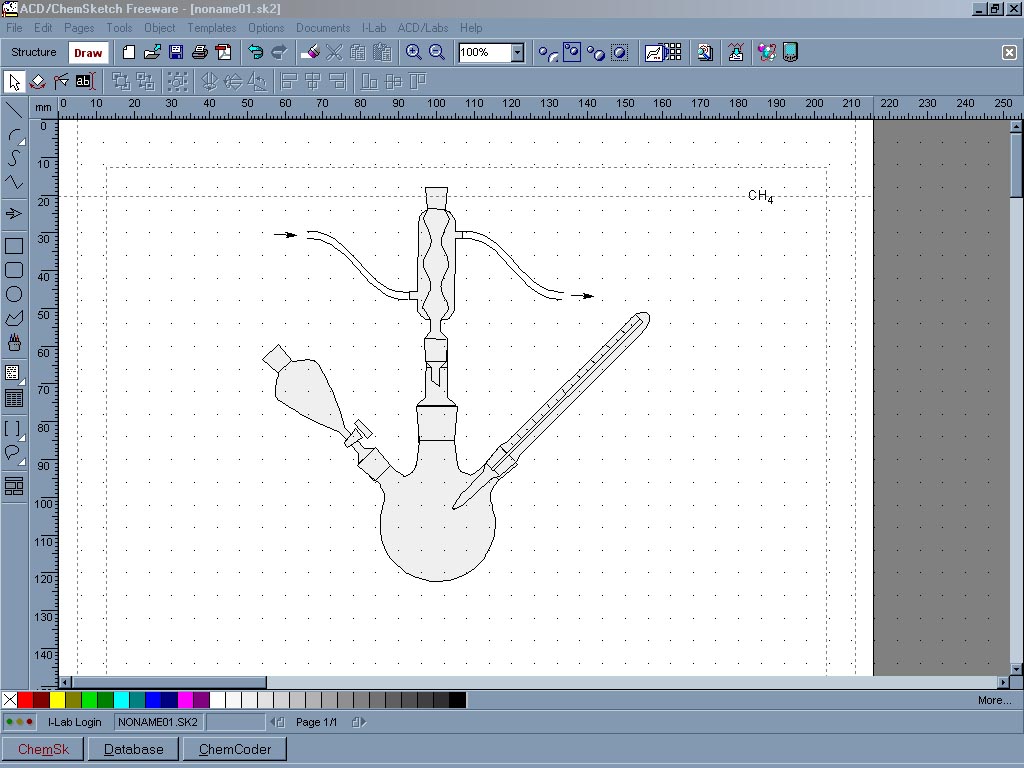Undo the last action
Image resolution: width=1024 pixels, height=768 pixels.
point(255,52)
